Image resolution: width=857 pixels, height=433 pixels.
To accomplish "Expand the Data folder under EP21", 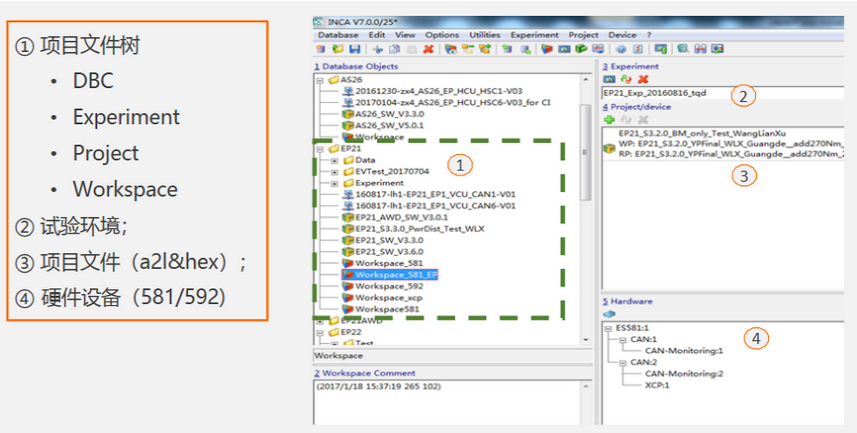I will [334, 159].
